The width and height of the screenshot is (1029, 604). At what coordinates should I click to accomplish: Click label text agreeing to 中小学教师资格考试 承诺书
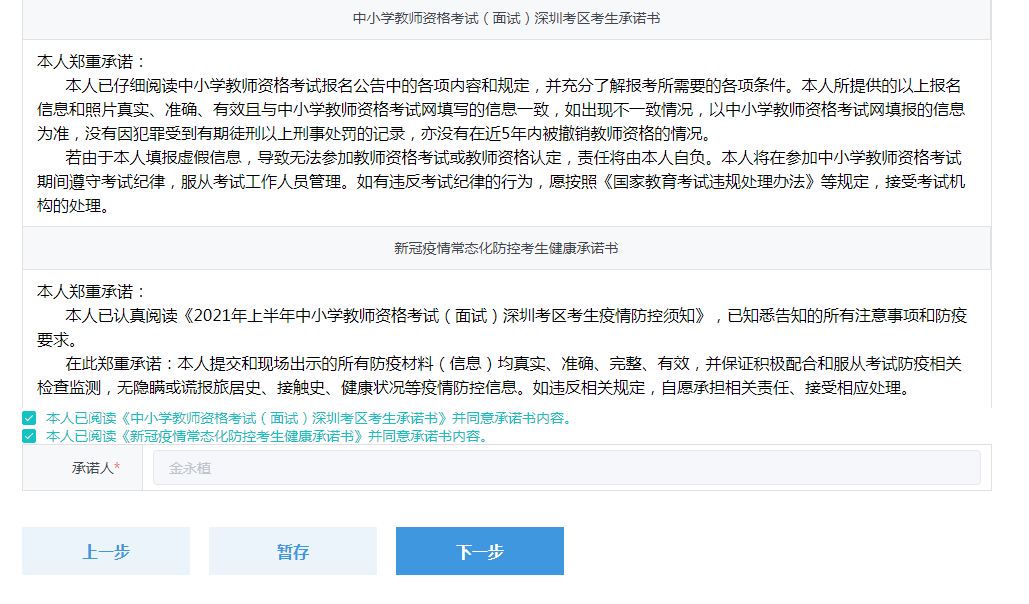(x=308, y=418)
